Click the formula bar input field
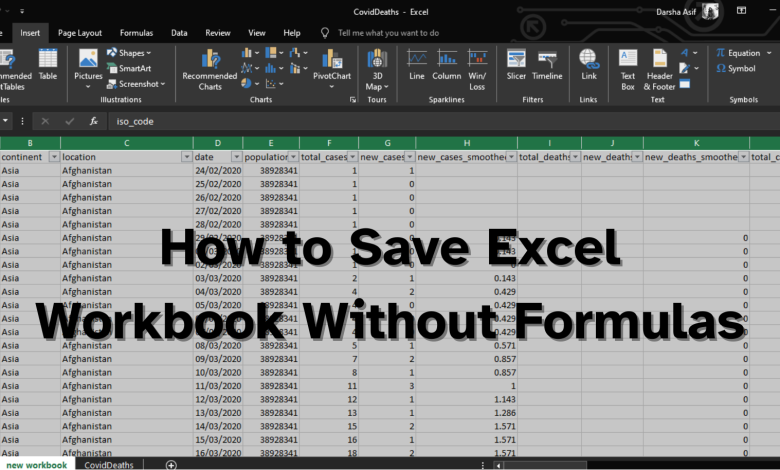 pyautogui.click(x=400, y=121)
